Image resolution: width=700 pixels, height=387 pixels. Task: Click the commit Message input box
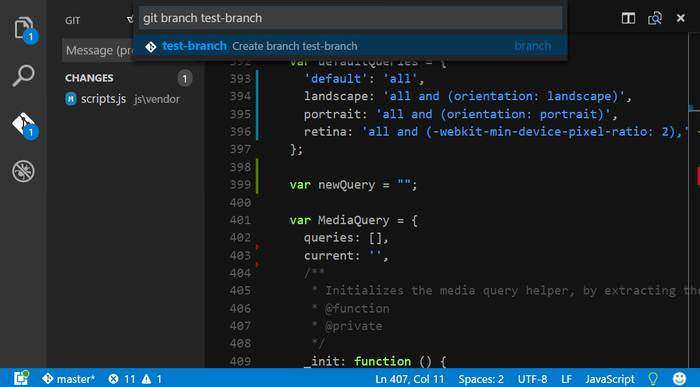pos(98,50)
